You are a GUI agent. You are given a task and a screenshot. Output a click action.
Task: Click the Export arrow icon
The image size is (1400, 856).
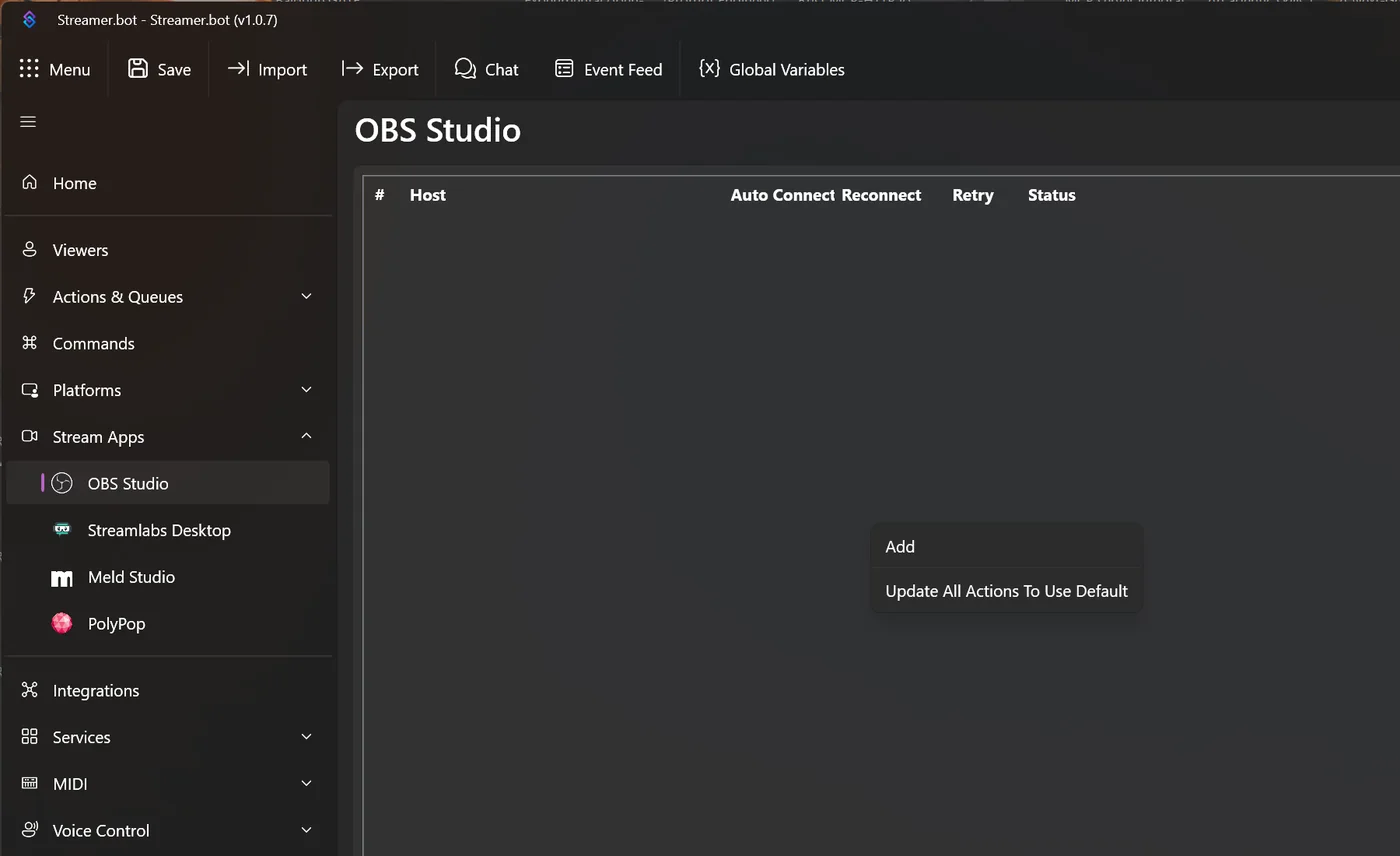352,68
